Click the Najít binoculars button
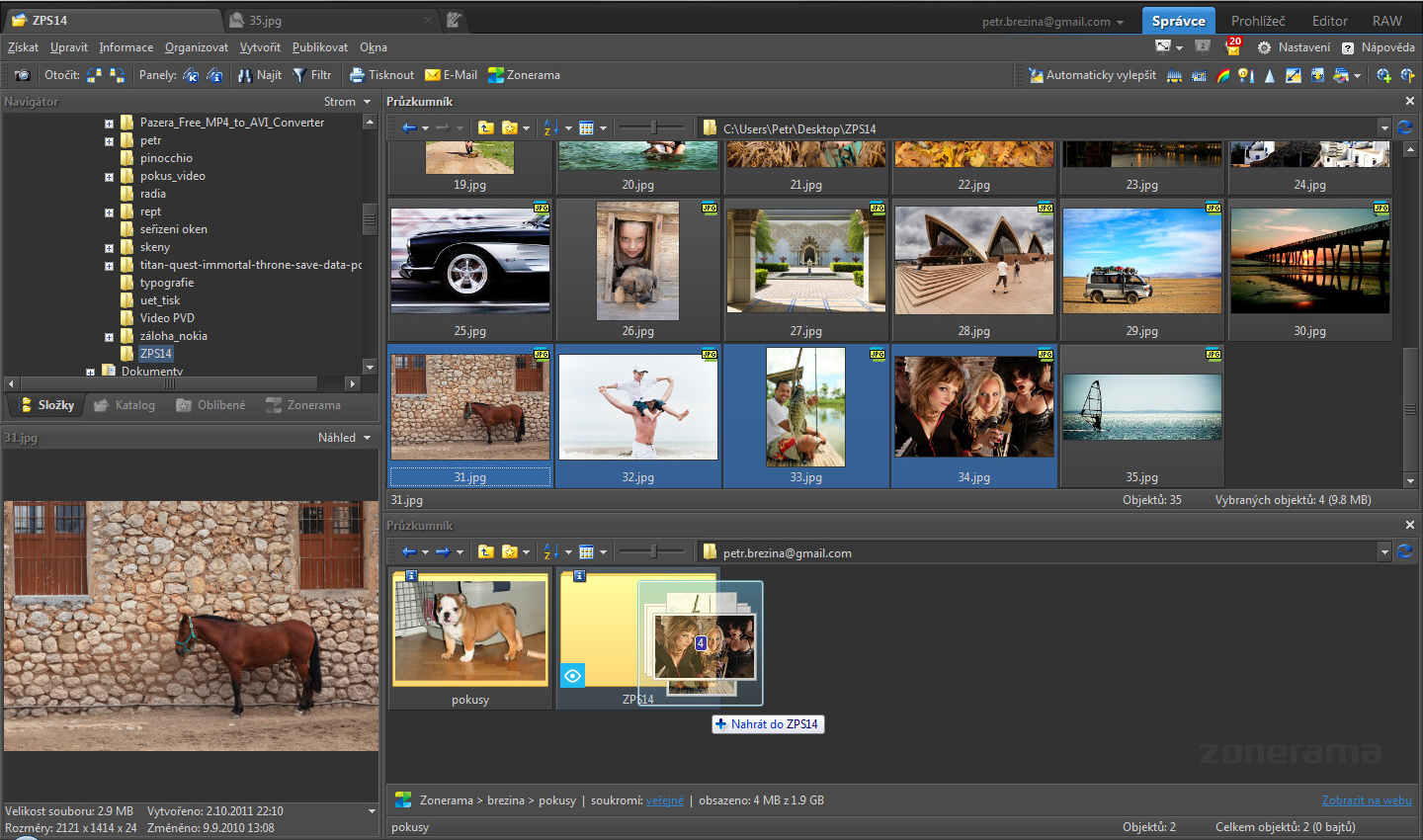The width and height of the screenshot is (1423, 840). pos(259,75)
